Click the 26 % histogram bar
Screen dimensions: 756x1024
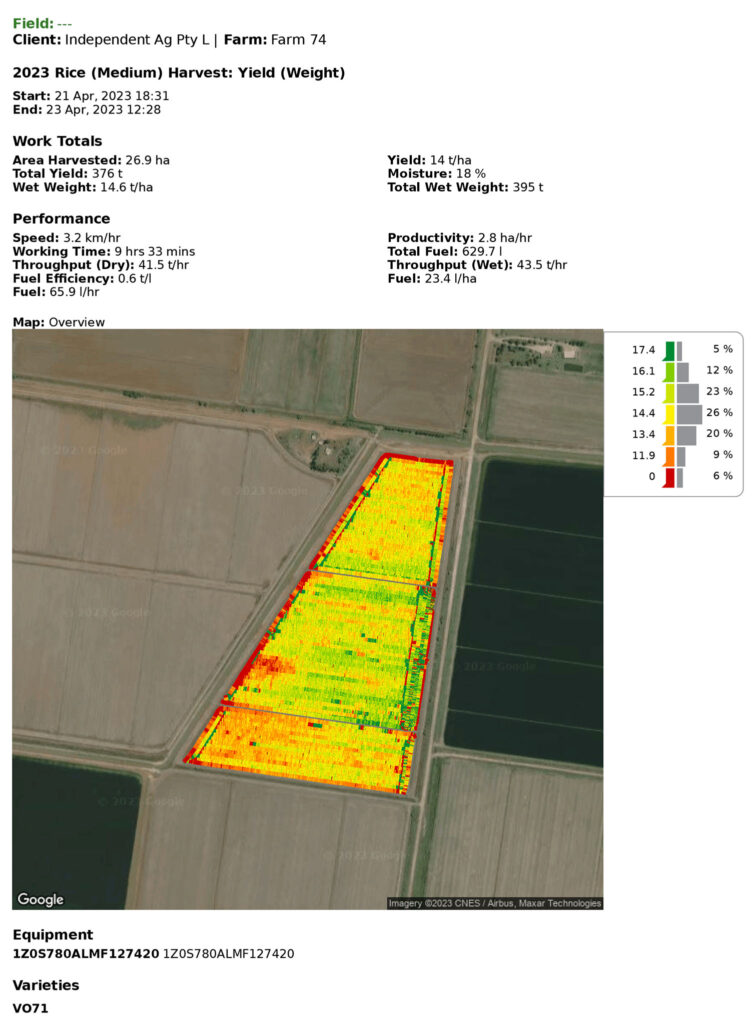point(689,414)
